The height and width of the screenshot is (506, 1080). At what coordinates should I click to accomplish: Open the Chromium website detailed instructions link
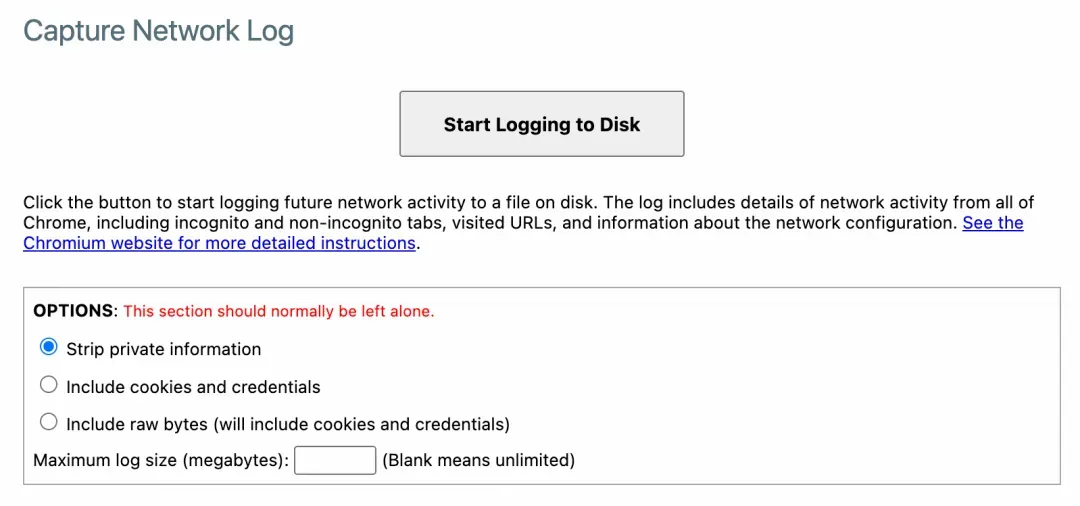click(x=219, y=243)
